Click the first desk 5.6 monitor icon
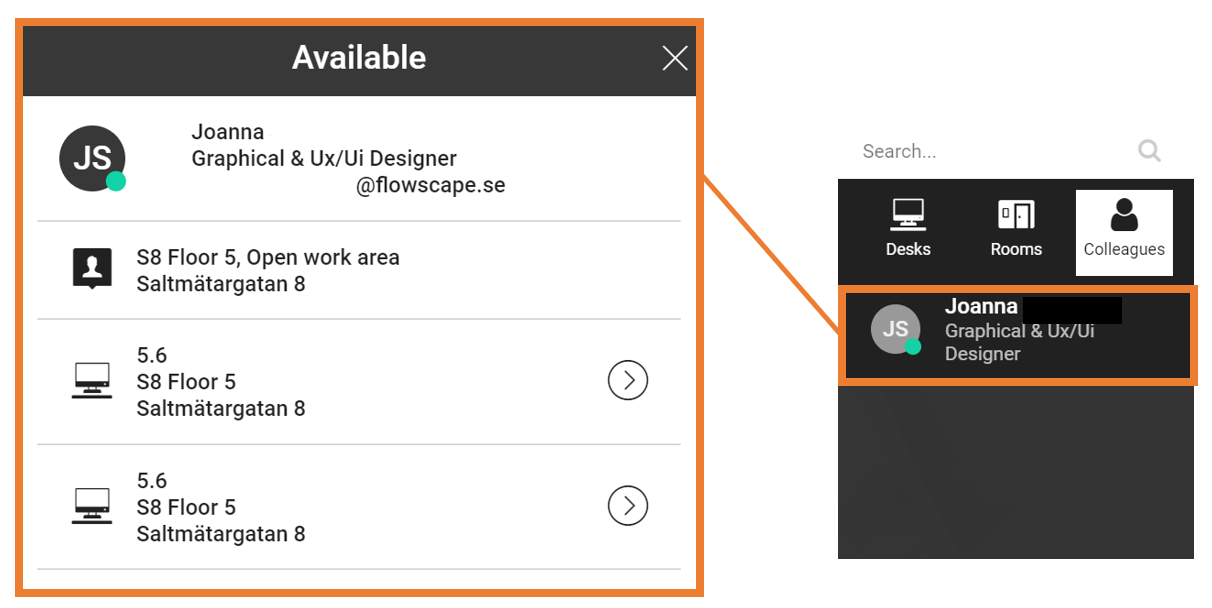 click(x=92, y=381)
